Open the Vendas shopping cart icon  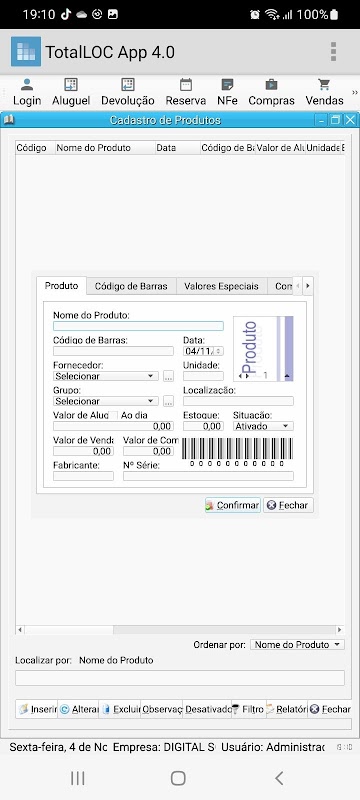[324, 85]
